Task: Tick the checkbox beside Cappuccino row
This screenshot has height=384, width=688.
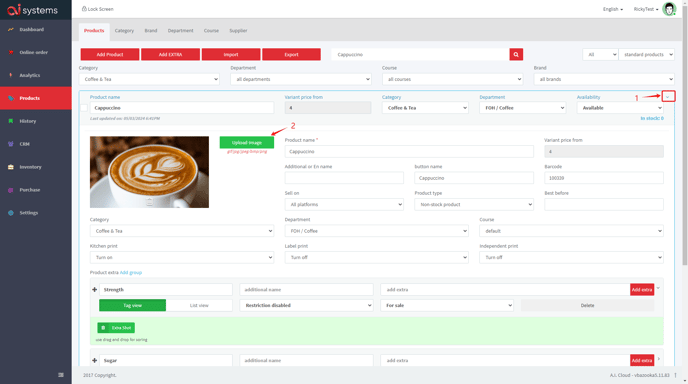Action: point(84,108)
